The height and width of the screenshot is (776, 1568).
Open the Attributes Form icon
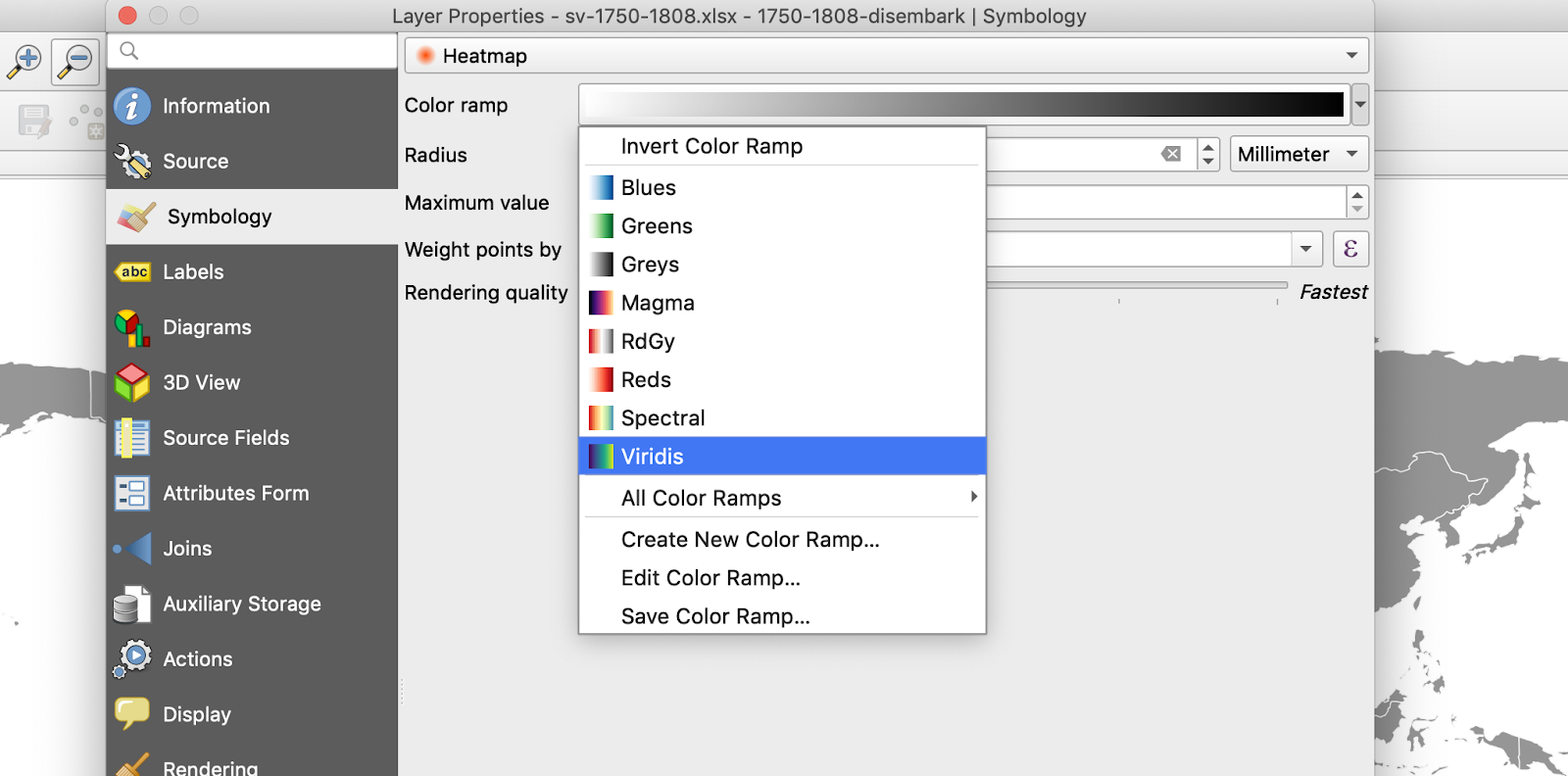(132, 493)
